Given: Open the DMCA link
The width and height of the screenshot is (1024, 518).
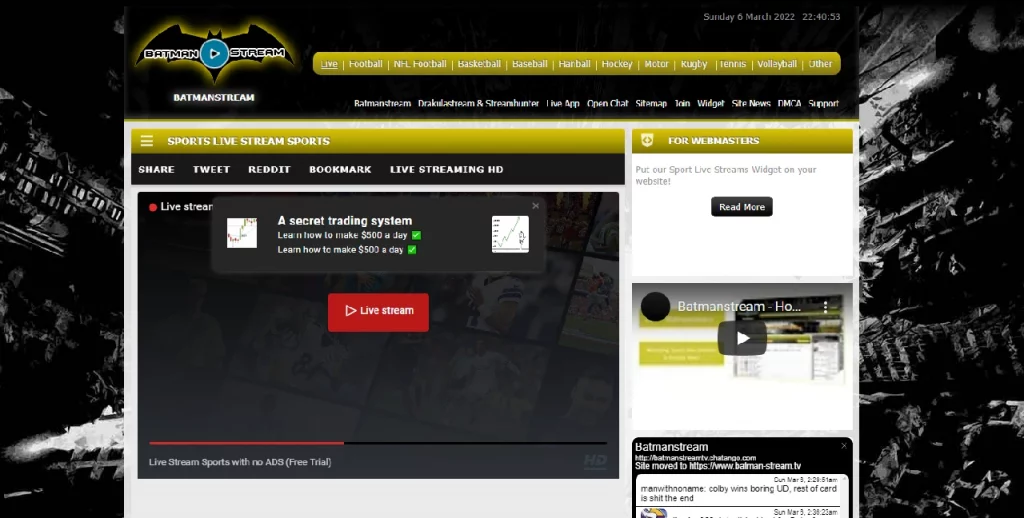Looking at the screenshot, I should [x=790, y=103].
